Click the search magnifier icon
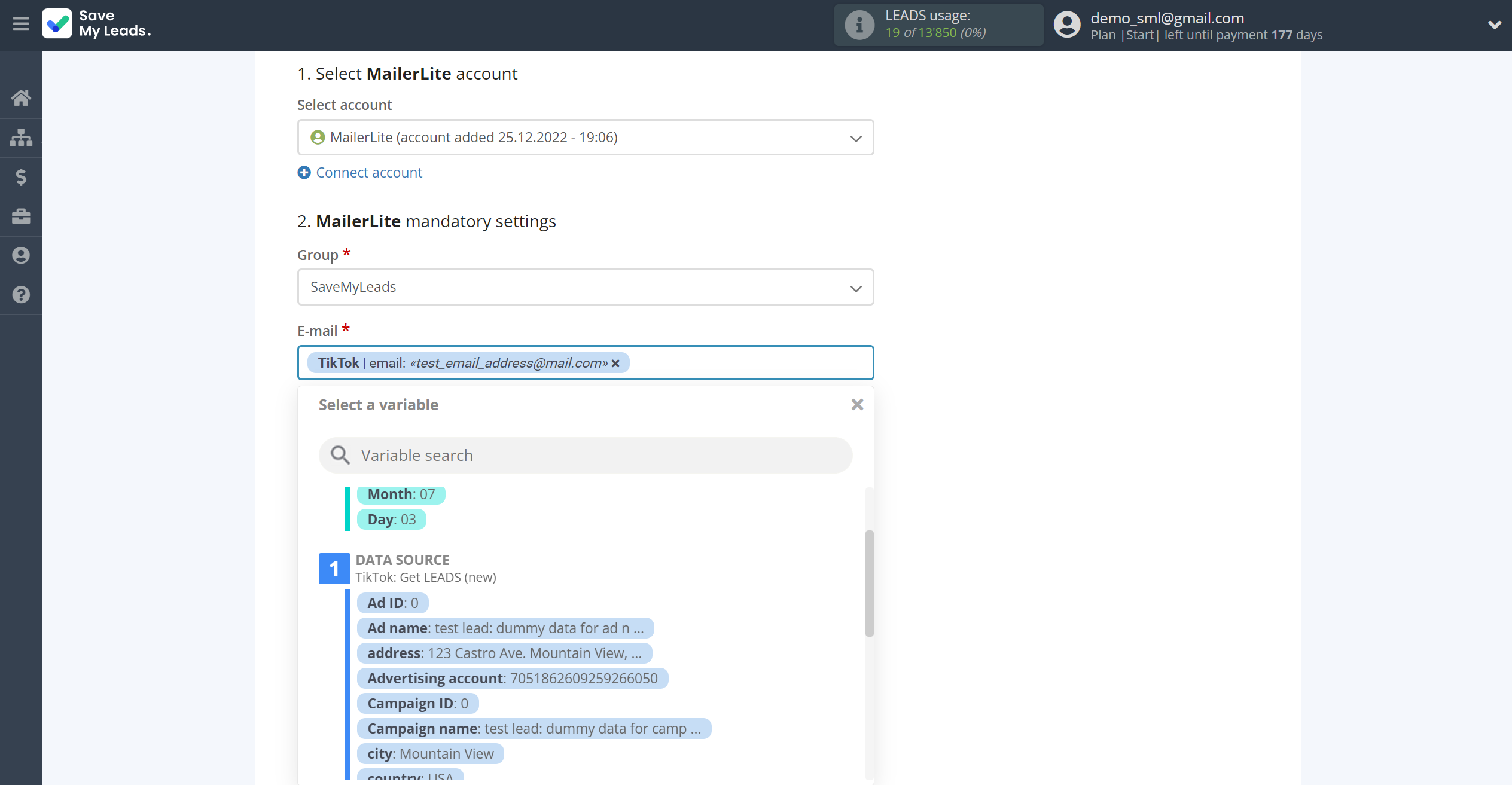Viewport: 1512px width, 785px height. [x=340, y=456]
